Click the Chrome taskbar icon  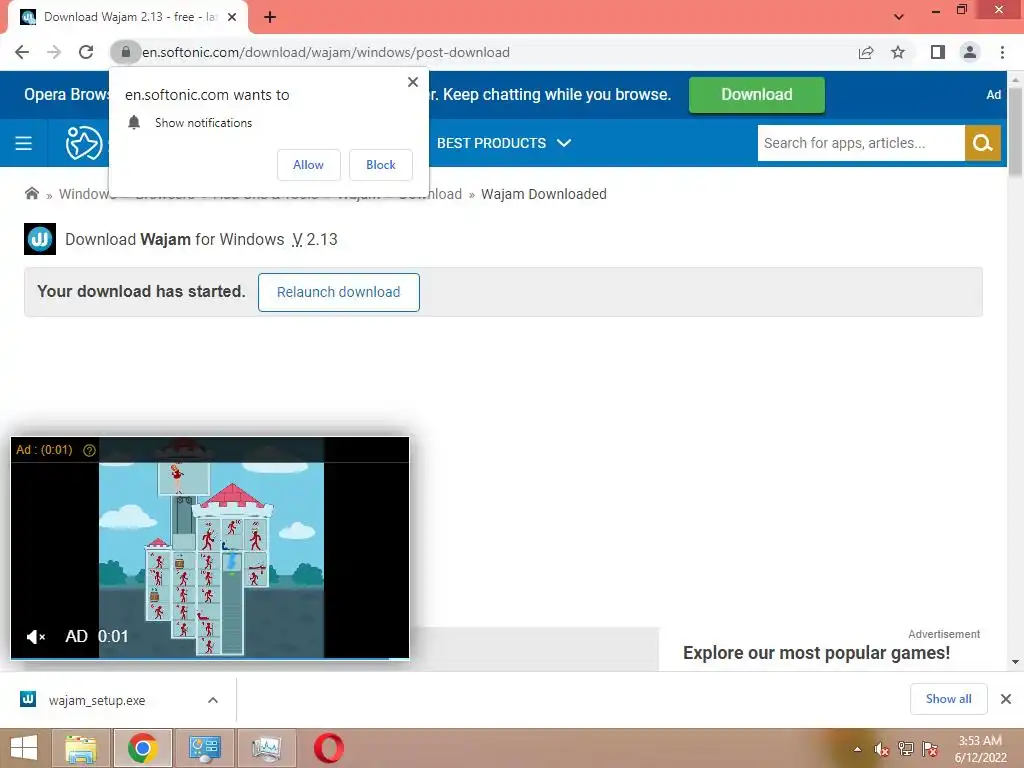[x=143, y=748]
